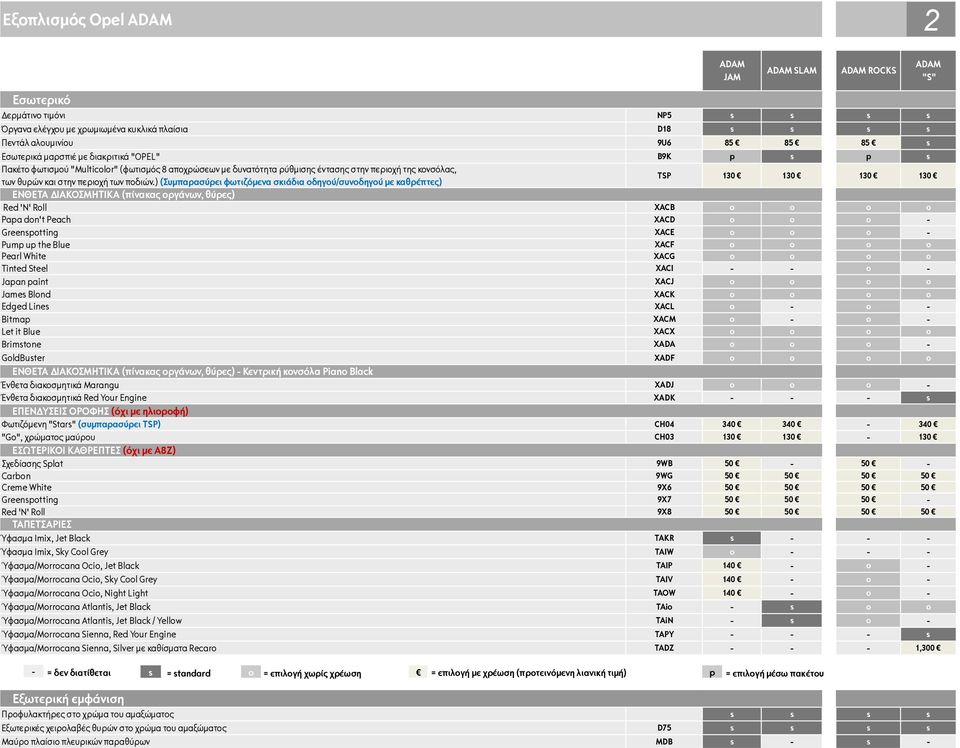Click the option code 'TAIW'
960x748 pixels.
tap(664, 552)
